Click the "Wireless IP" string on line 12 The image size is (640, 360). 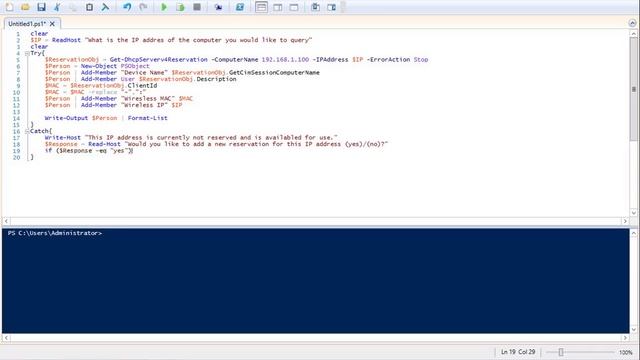click(144, 105)
